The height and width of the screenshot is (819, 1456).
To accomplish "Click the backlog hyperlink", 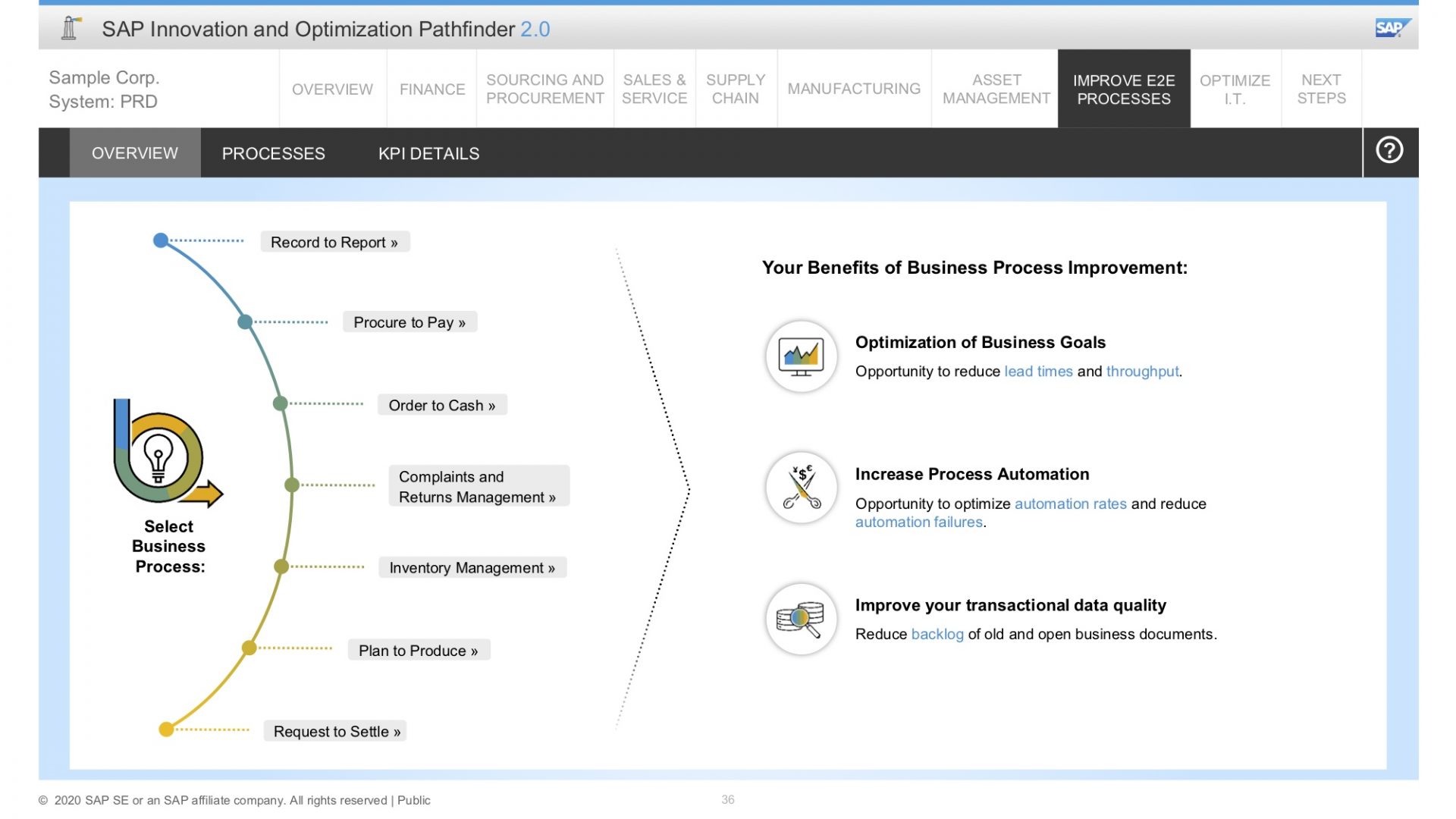I will 937,634.
